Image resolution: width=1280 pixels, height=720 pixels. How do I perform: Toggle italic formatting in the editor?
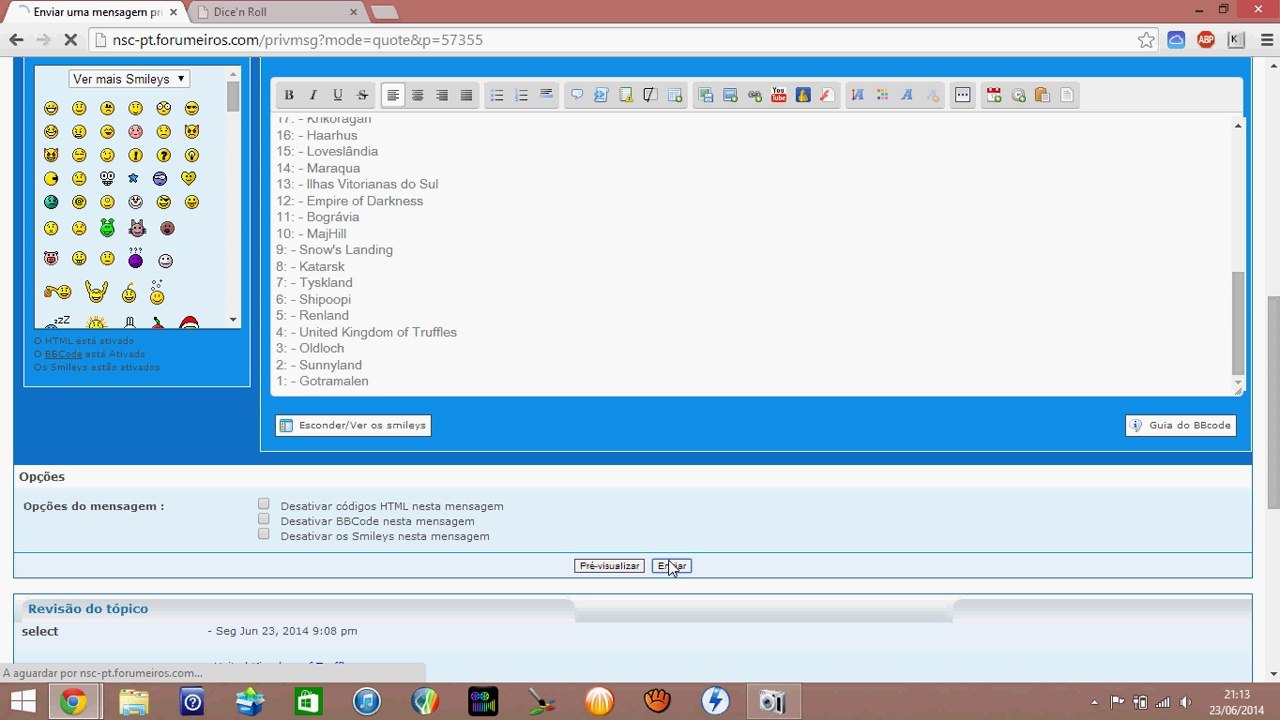(313, 95)
